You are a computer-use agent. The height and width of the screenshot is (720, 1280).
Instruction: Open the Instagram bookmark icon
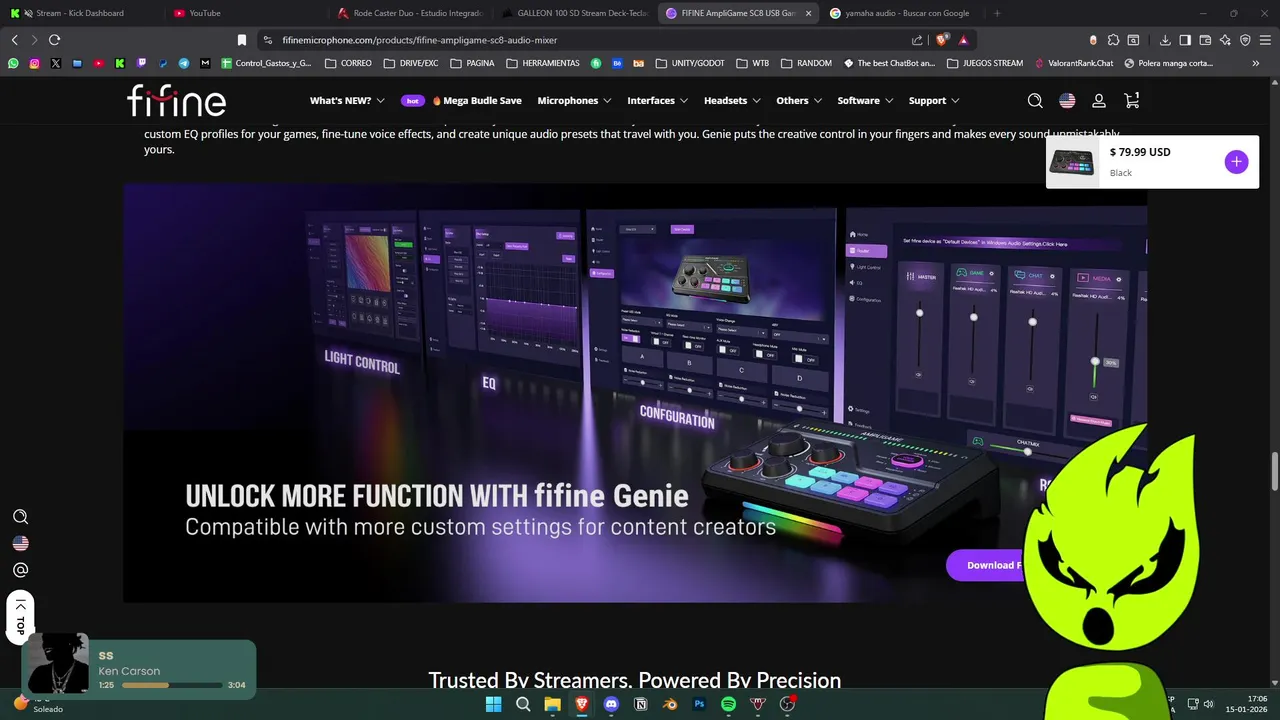(x=34, y=63)
